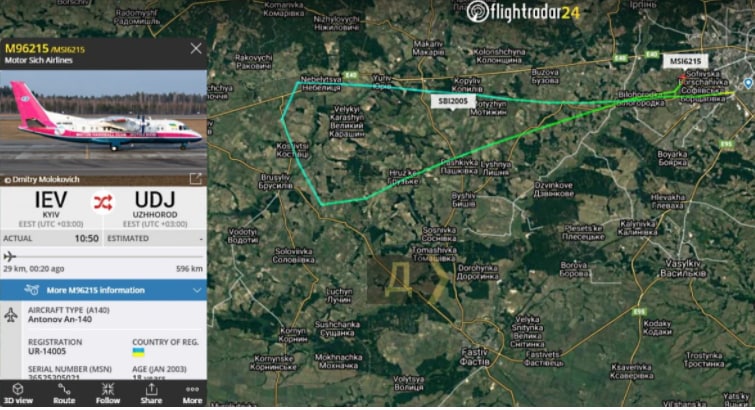Screen dimensions: 755x410
Task: Open the Share icon
Action: 151,389
